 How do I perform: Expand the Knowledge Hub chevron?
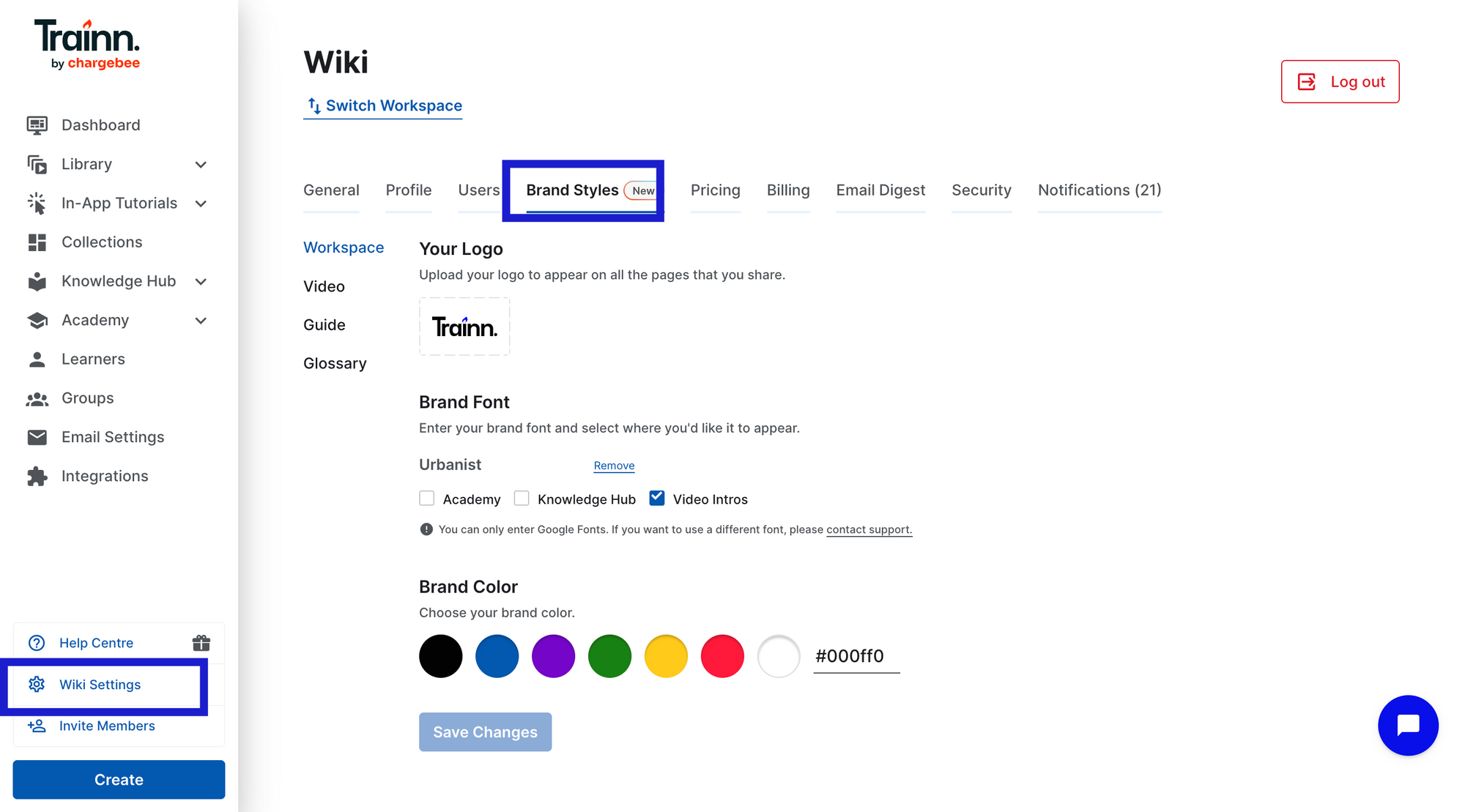tap(201, 282)
